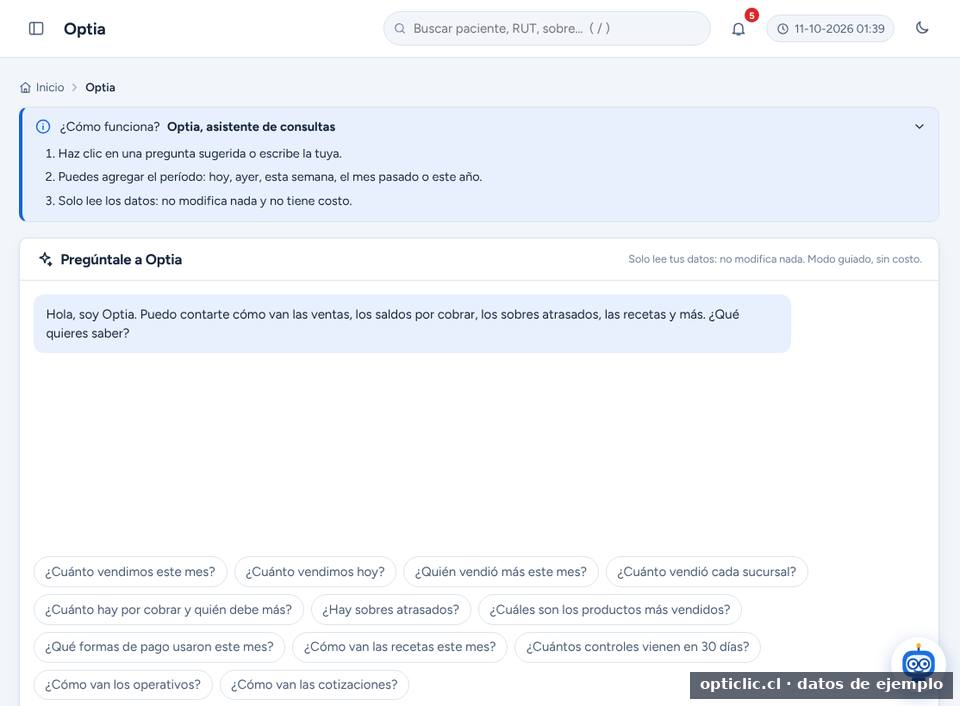The width and height of the screenshot is (960, 706).
Task: Click the search magnifier icon
Action: coord(400,28)
